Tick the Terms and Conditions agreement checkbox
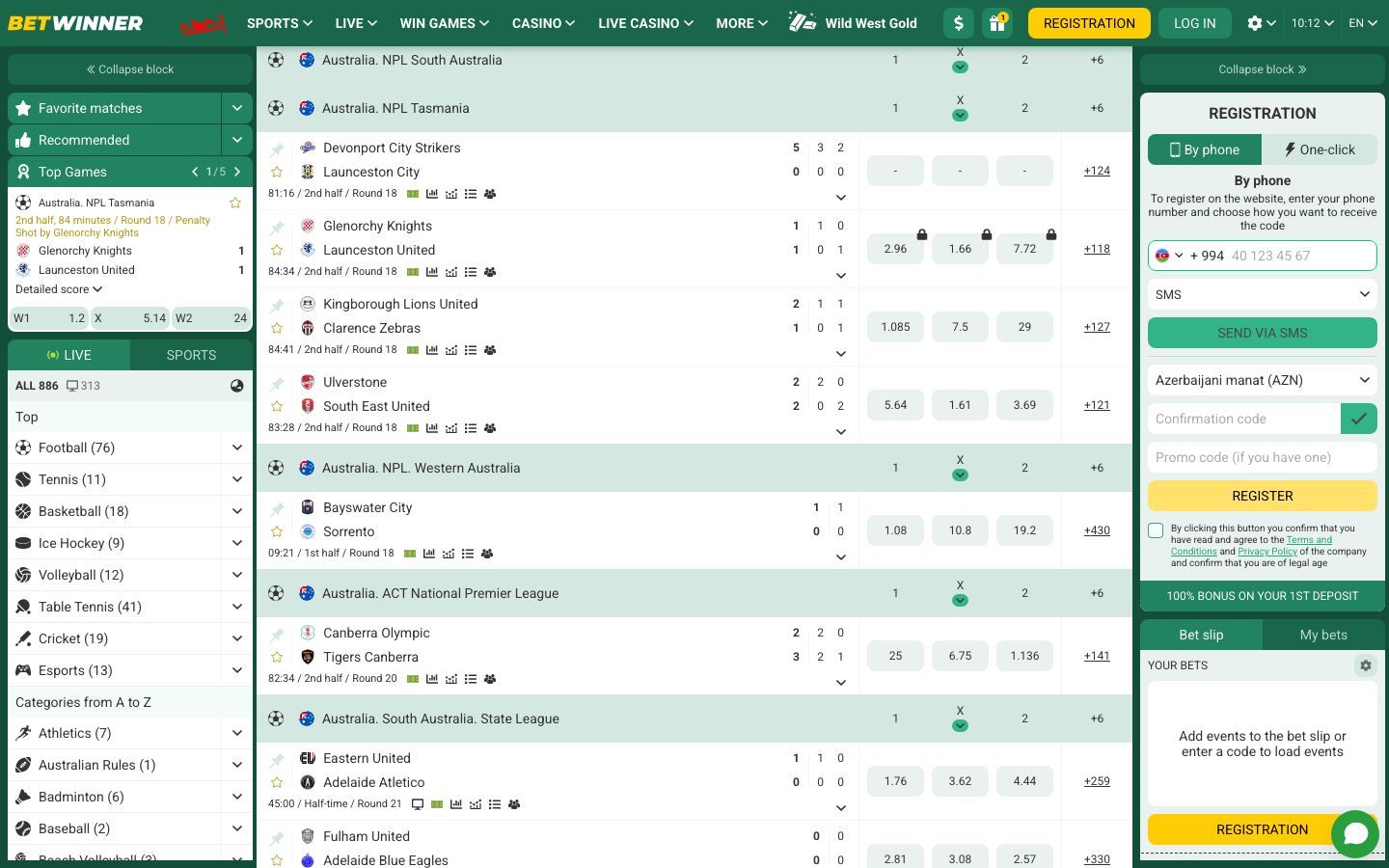1389x868 pixels. (1156, 530)
